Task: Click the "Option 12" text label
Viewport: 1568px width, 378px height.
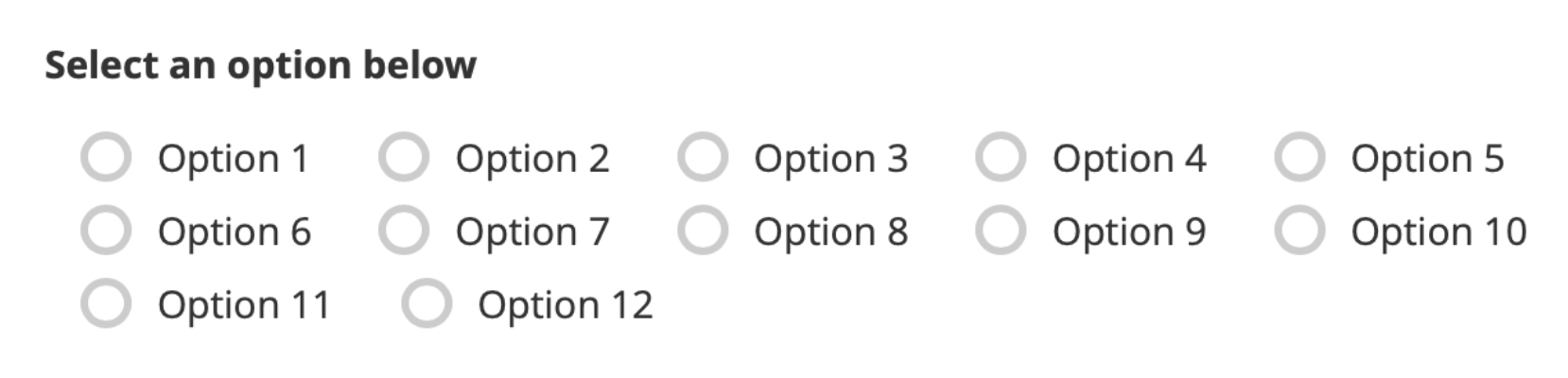Action: coord(565,306)
